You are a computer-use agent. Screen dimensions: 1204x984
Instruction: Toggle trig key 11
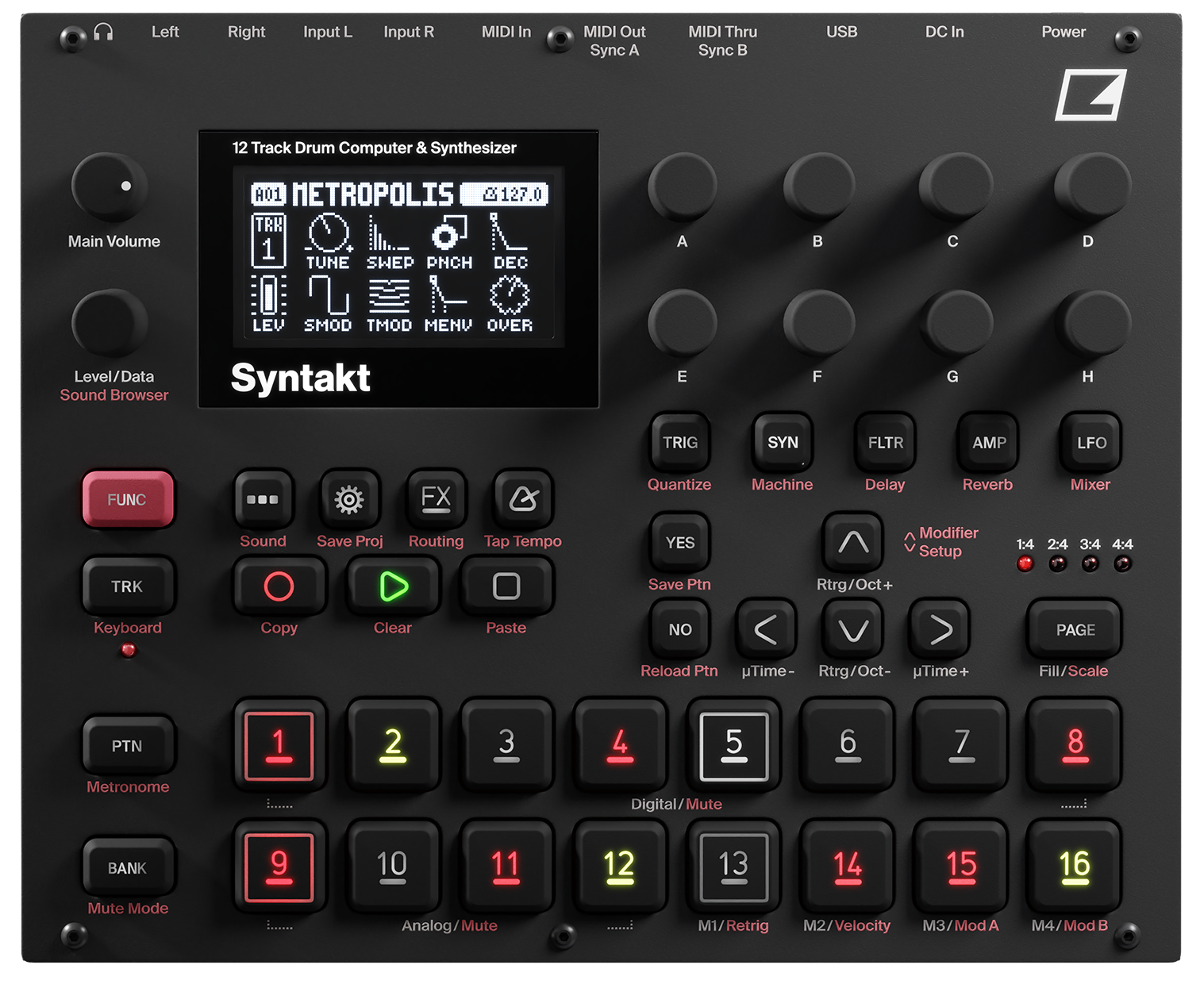(x=506, y=867)
